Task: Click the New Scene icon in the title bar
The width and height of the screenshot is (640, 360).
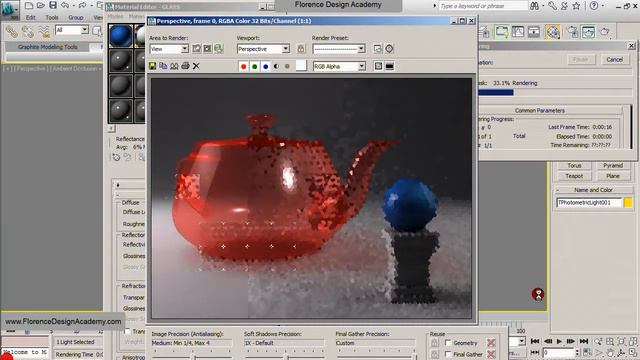Action: pyautogui.click(x=29, y=5)
